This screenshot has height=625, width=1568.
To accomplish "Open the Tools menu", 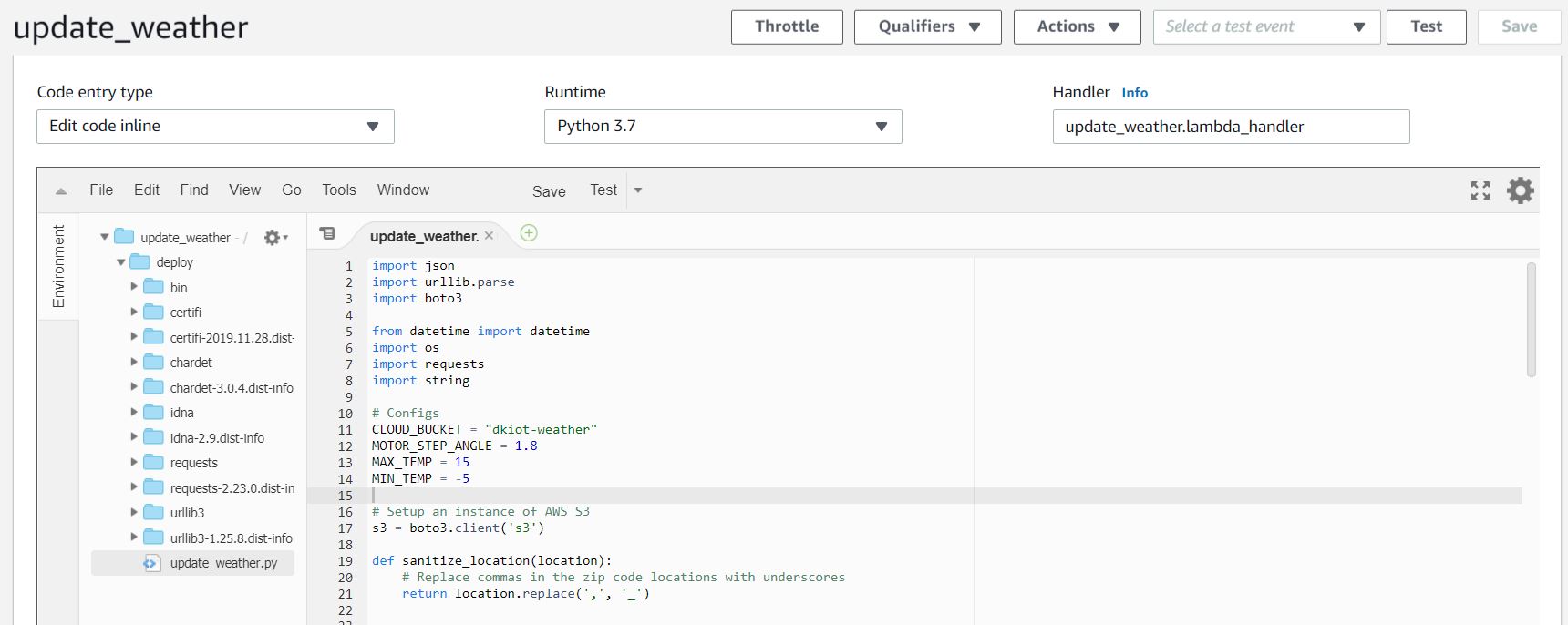I will point(338,190).
